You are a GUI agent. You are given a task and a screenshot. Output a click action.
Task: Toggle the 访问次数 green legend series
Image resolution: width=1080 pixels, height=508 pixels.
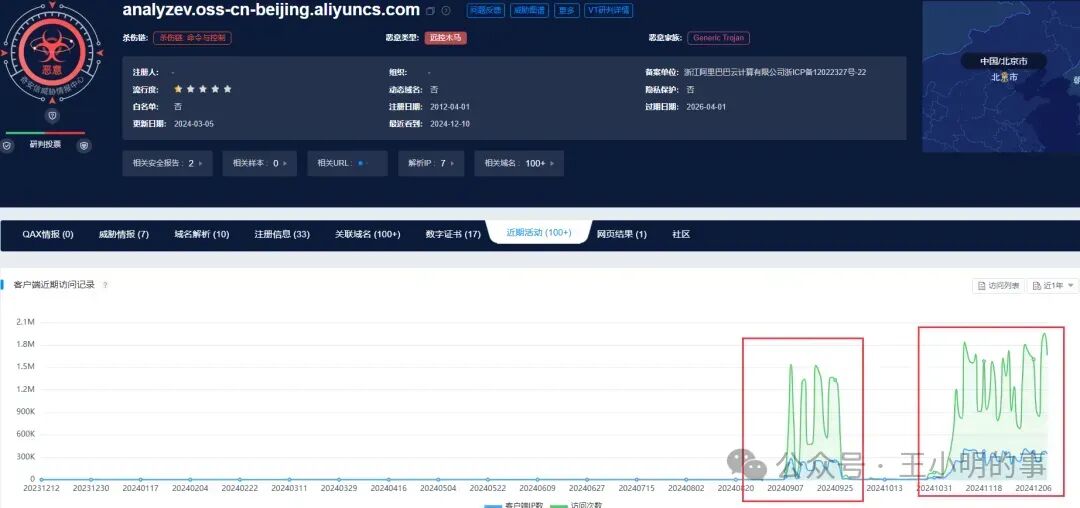[x=577, y=505]
